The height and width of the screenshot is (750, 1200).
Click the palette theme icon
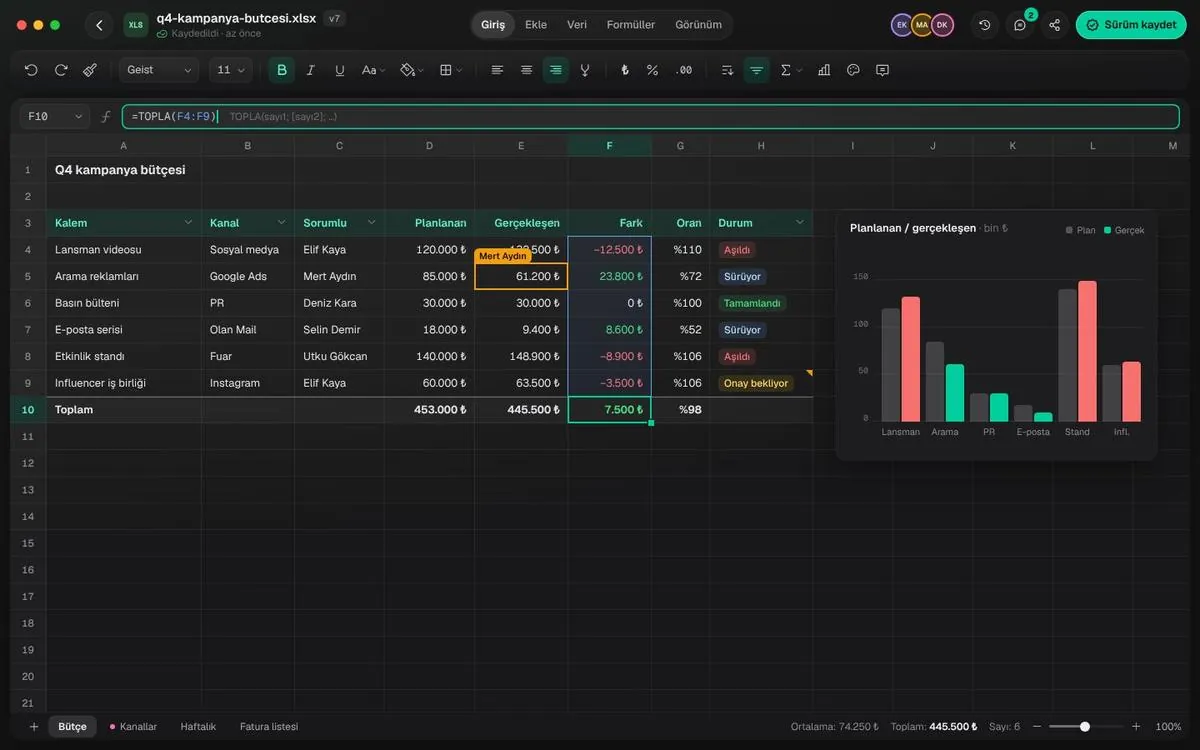click(853, 70)
